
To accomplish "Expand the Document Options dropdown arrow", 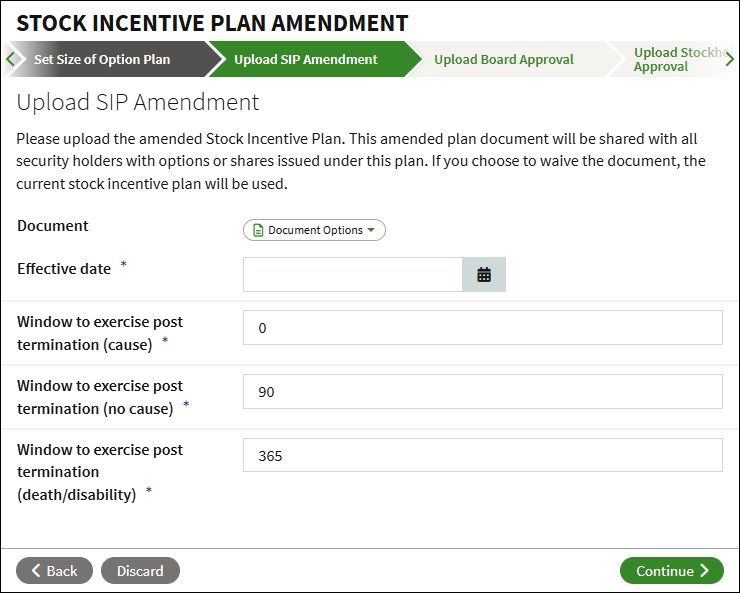I will [370, 230].
